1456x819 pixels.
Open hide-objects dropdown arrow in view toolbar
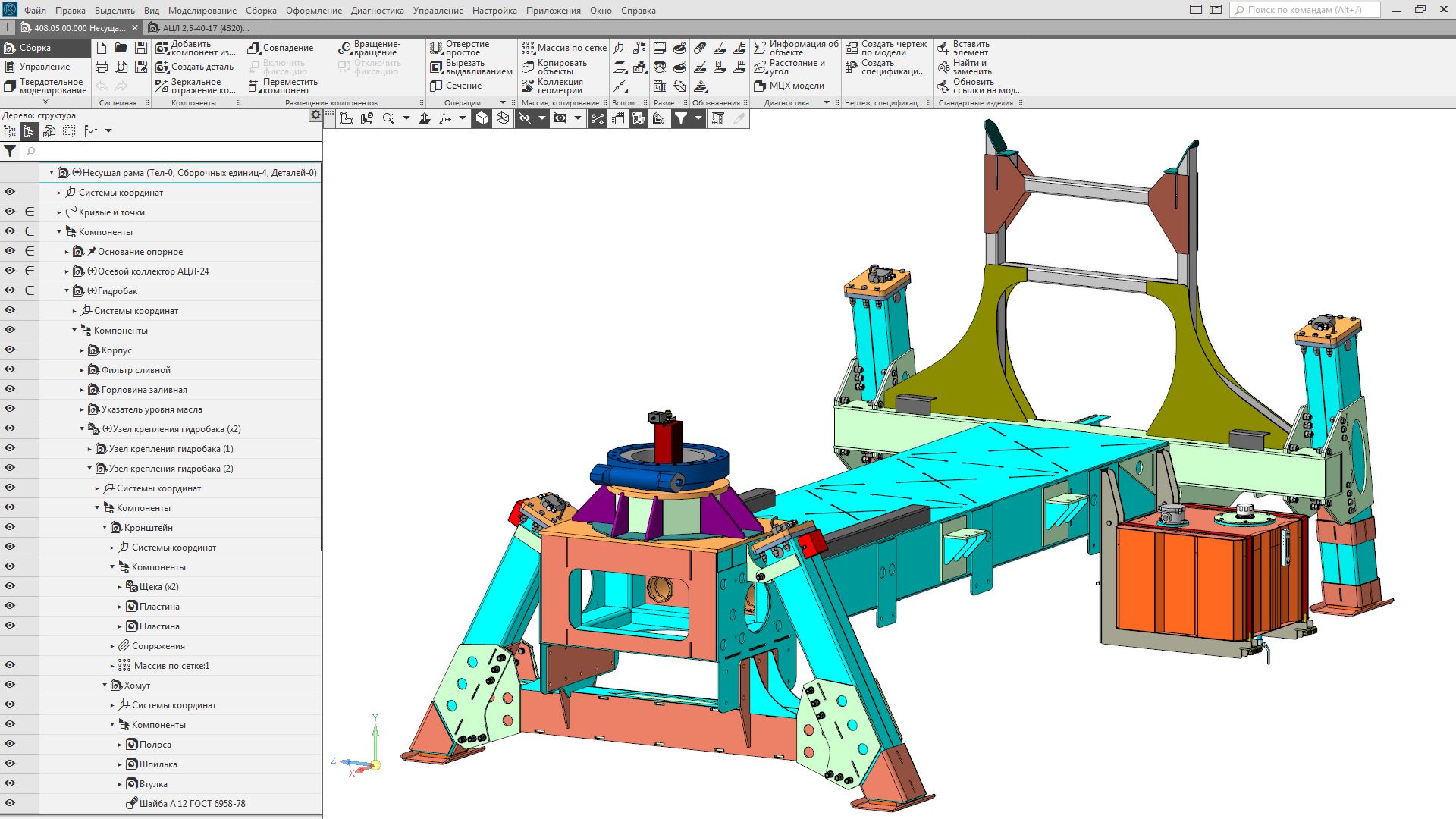point(541,118)
